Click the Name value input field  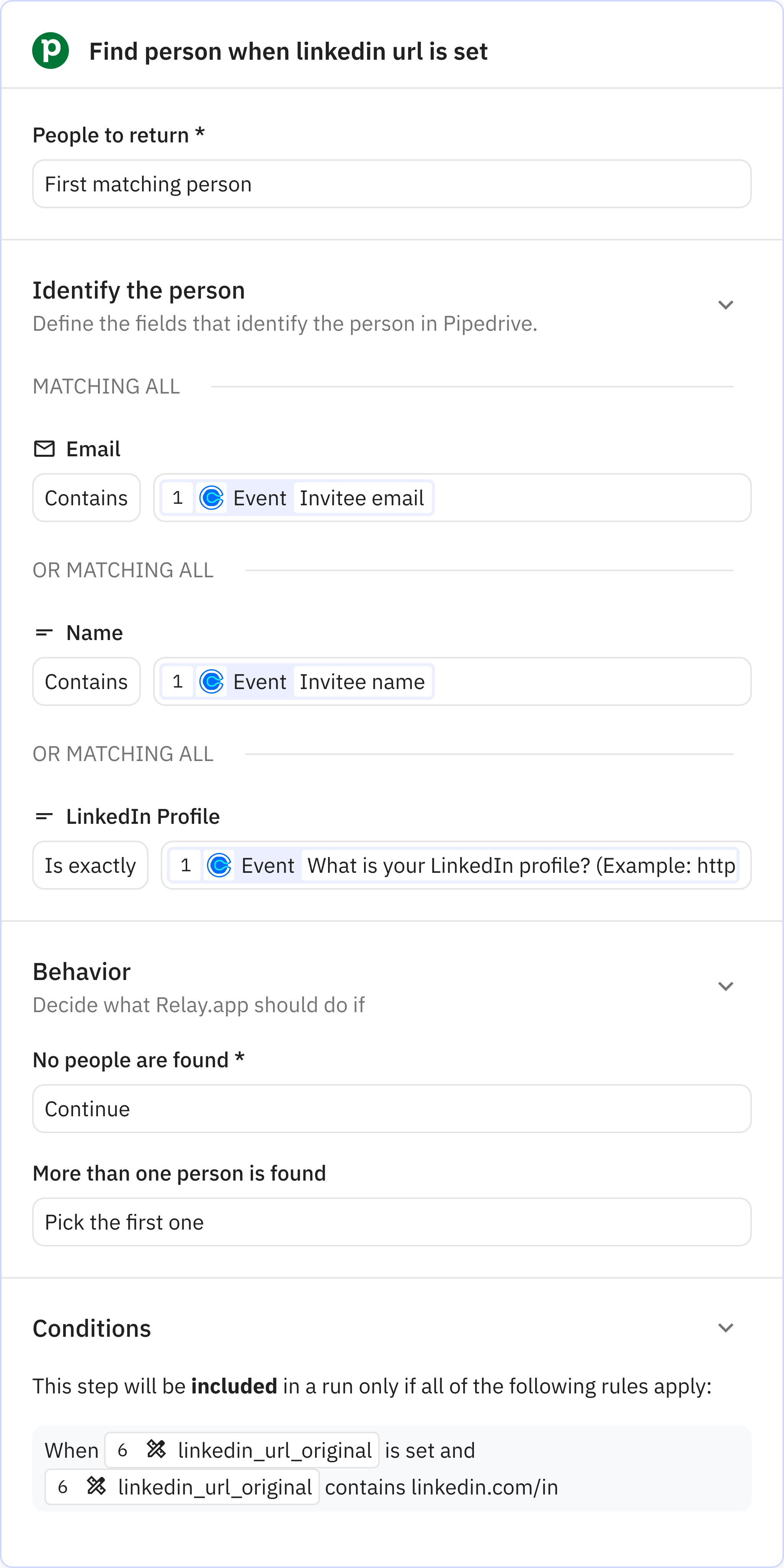(452, 682)
